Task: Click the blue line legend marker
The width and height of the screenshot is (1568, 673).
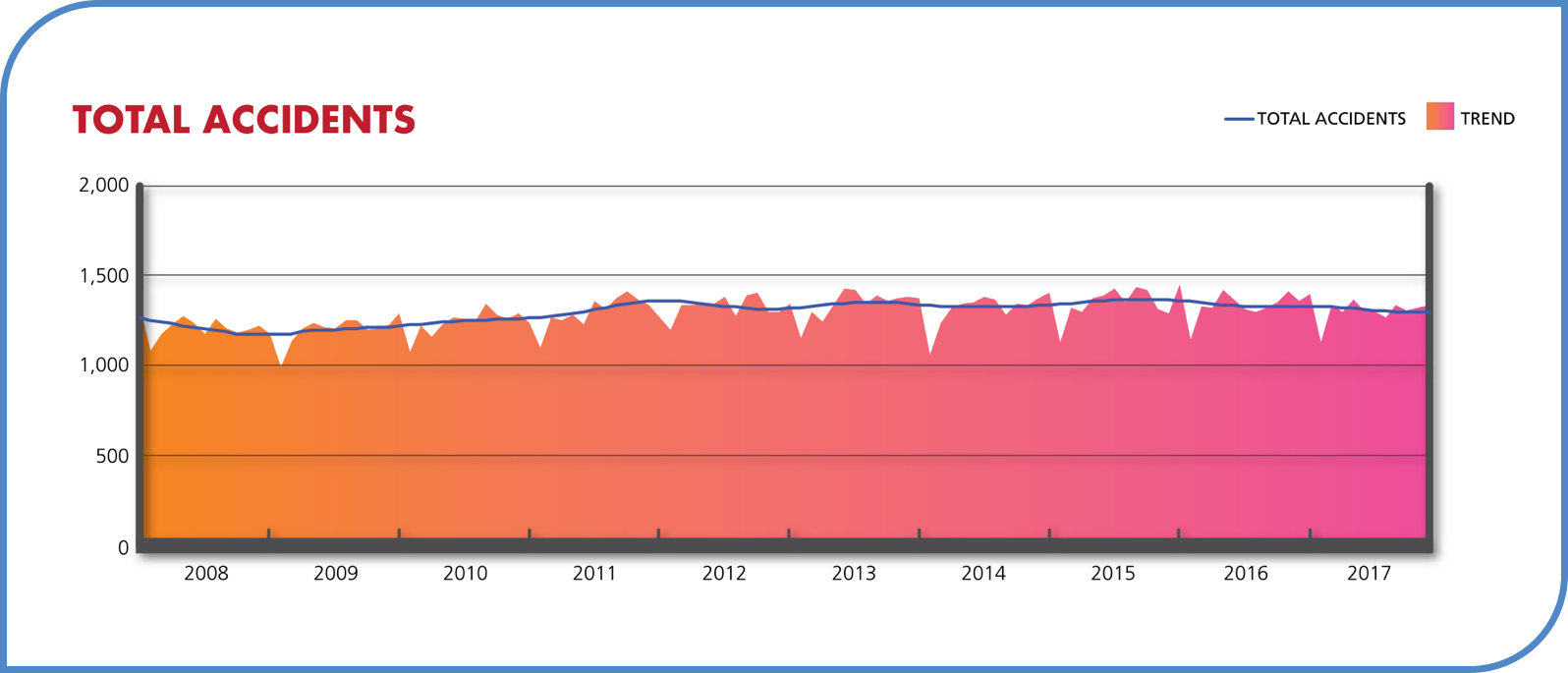Action: click(1239, 119)
